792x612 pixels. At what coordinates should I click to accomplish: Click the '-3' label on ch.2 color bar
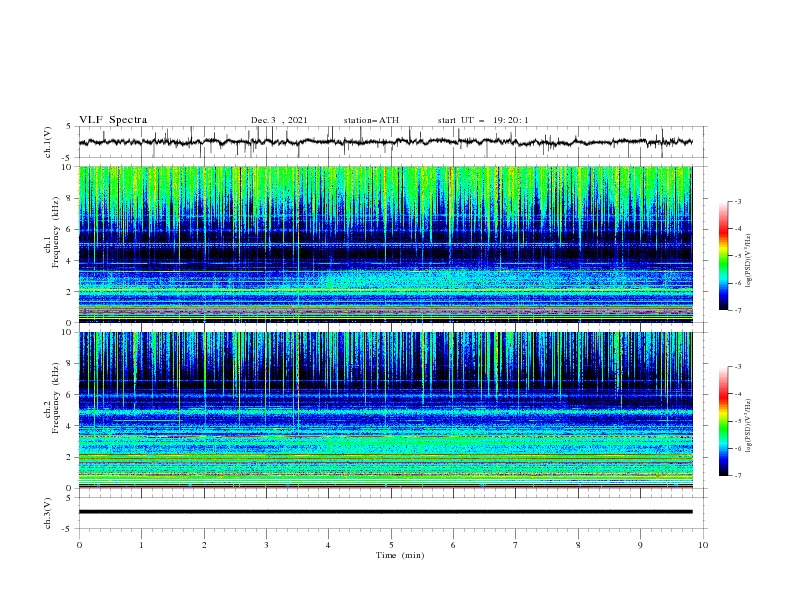737,367
